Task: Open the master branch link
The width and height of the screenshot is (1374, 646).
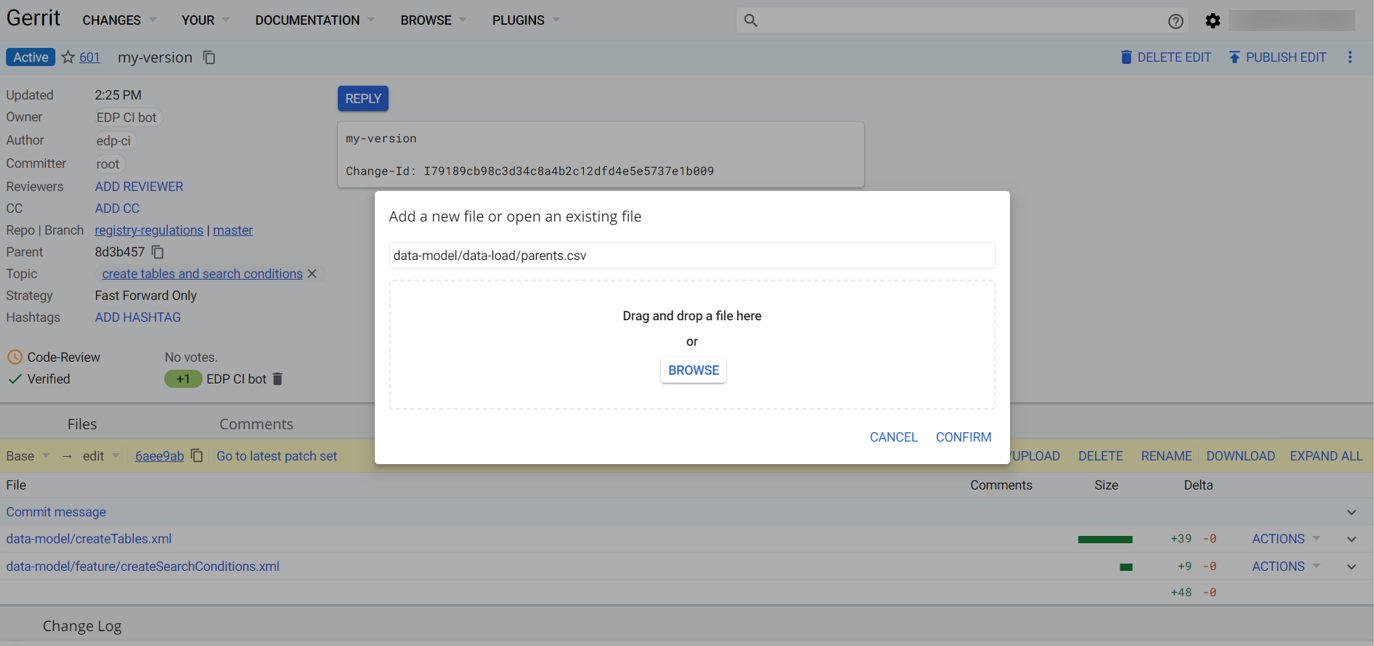Action: 233,230
